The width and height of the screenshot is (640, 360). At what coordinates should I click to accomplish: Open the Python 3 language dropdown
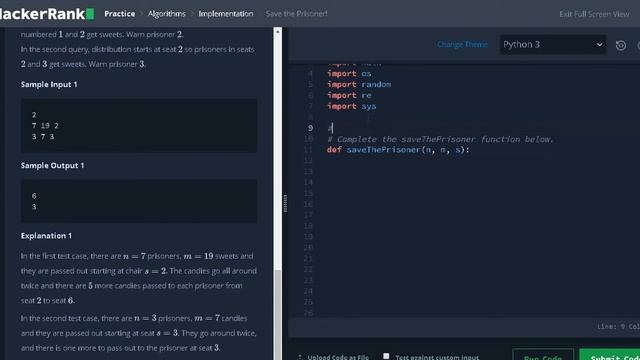point(553,44)
